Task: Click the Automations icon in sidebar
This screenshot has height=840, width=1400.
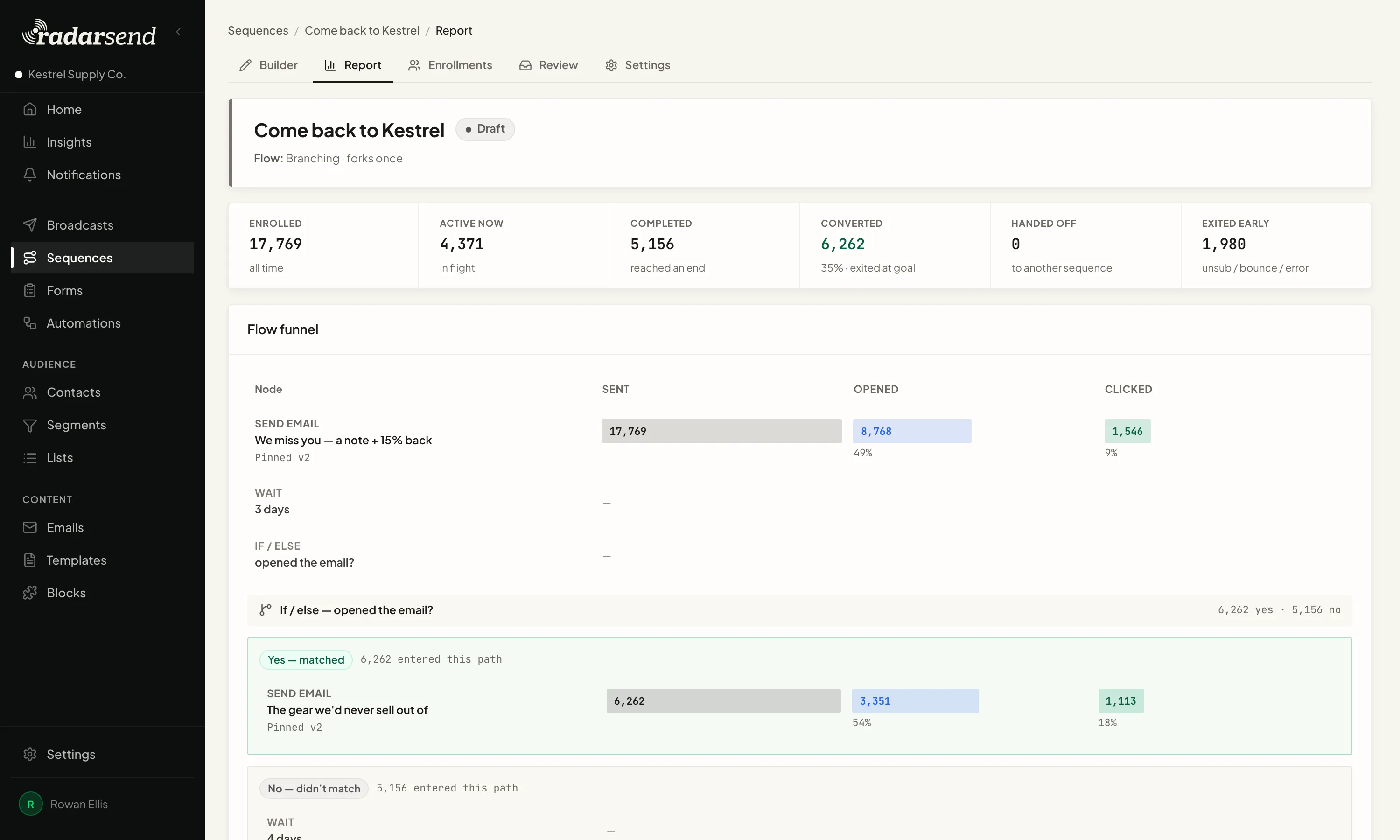Action: point(30,323)
